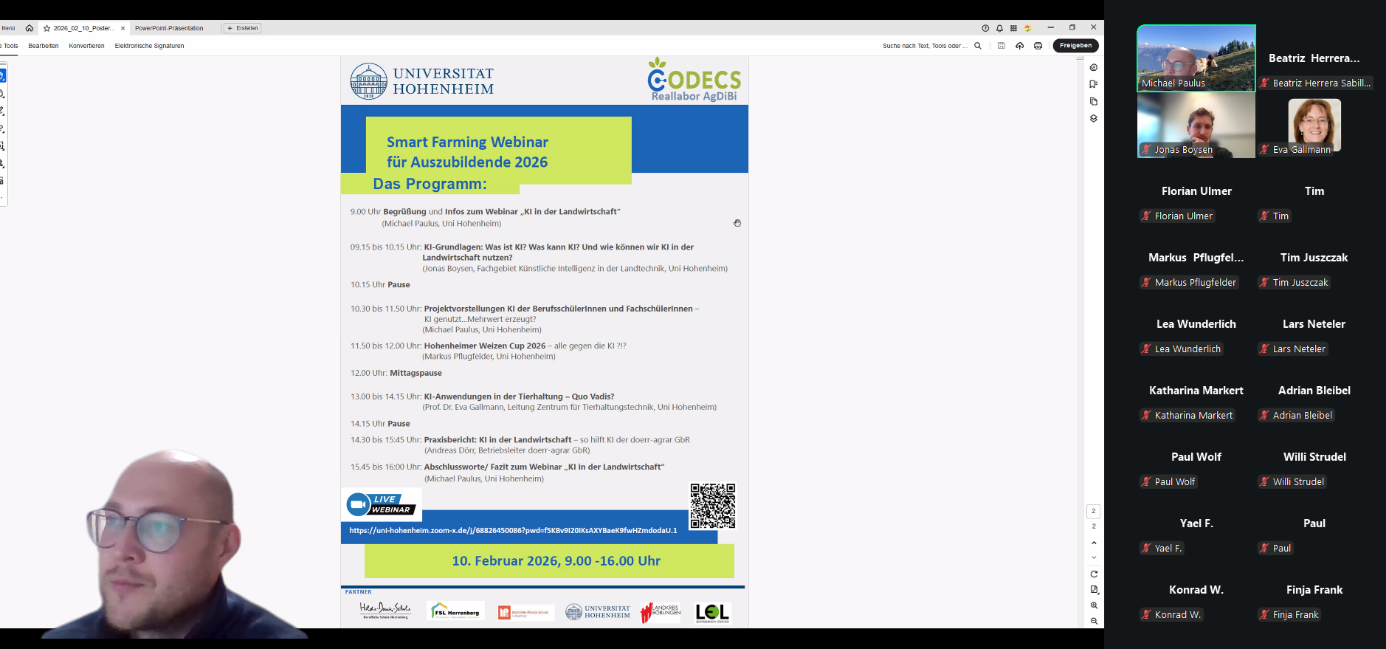The image size is (1386, 649).
Task: Click the Home icon in Acrobat
Action: pos(29,28)
